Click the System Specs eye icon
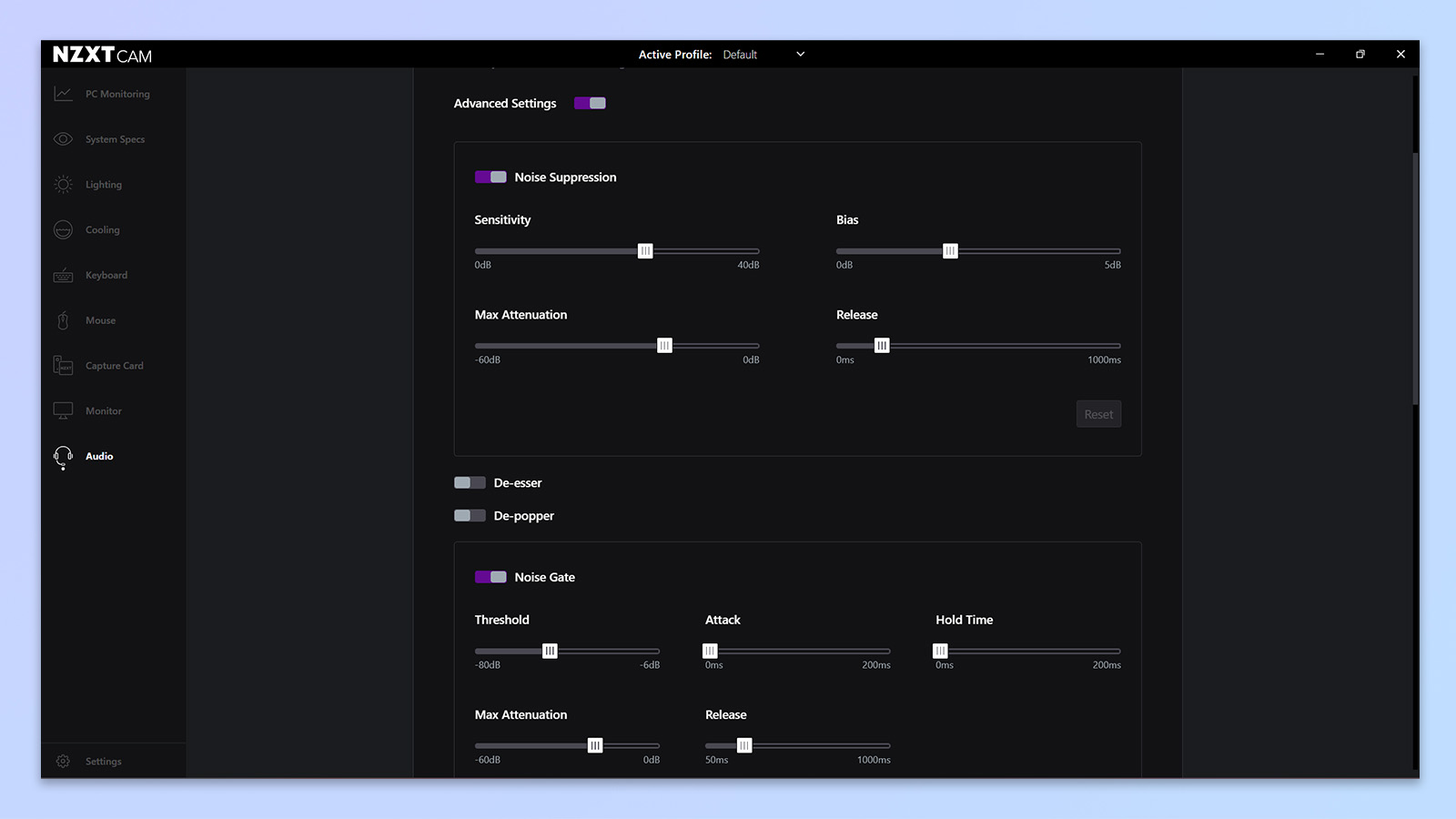Viewport: 1456px width, 819px height. [63, 139]
